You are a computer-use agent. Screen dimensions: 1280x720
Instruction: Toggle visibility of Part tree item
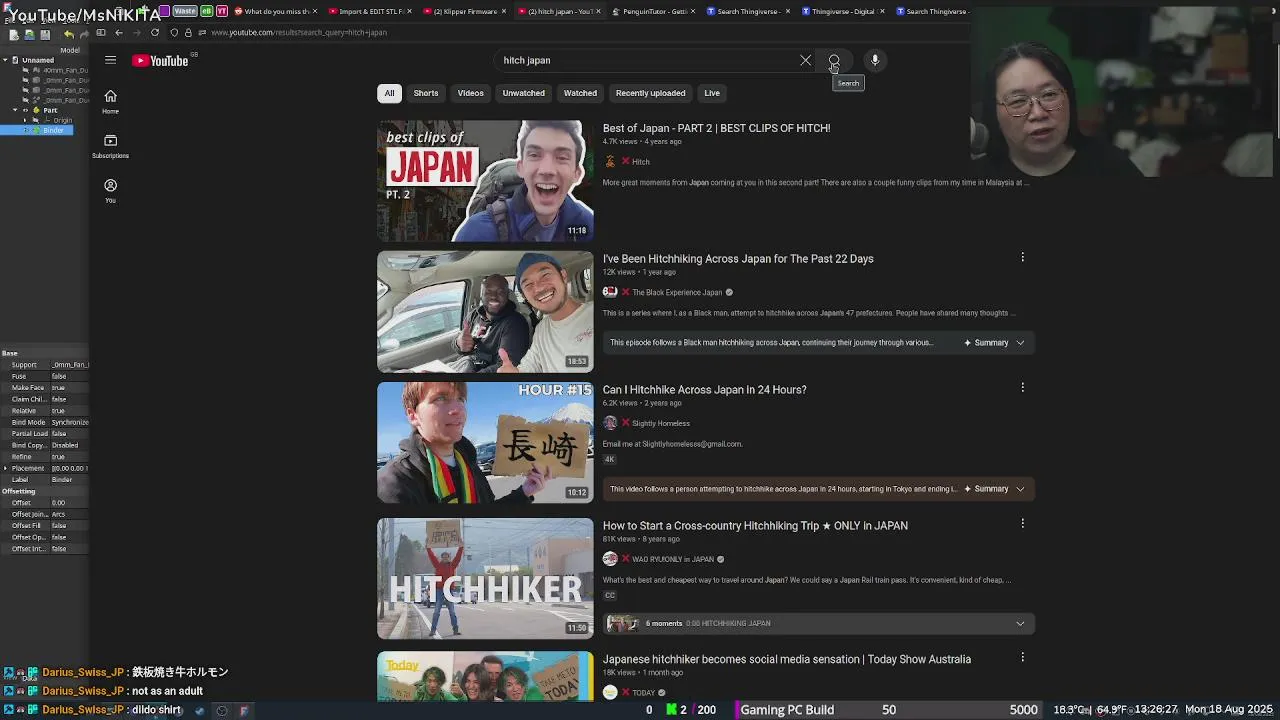coord(25,110)
